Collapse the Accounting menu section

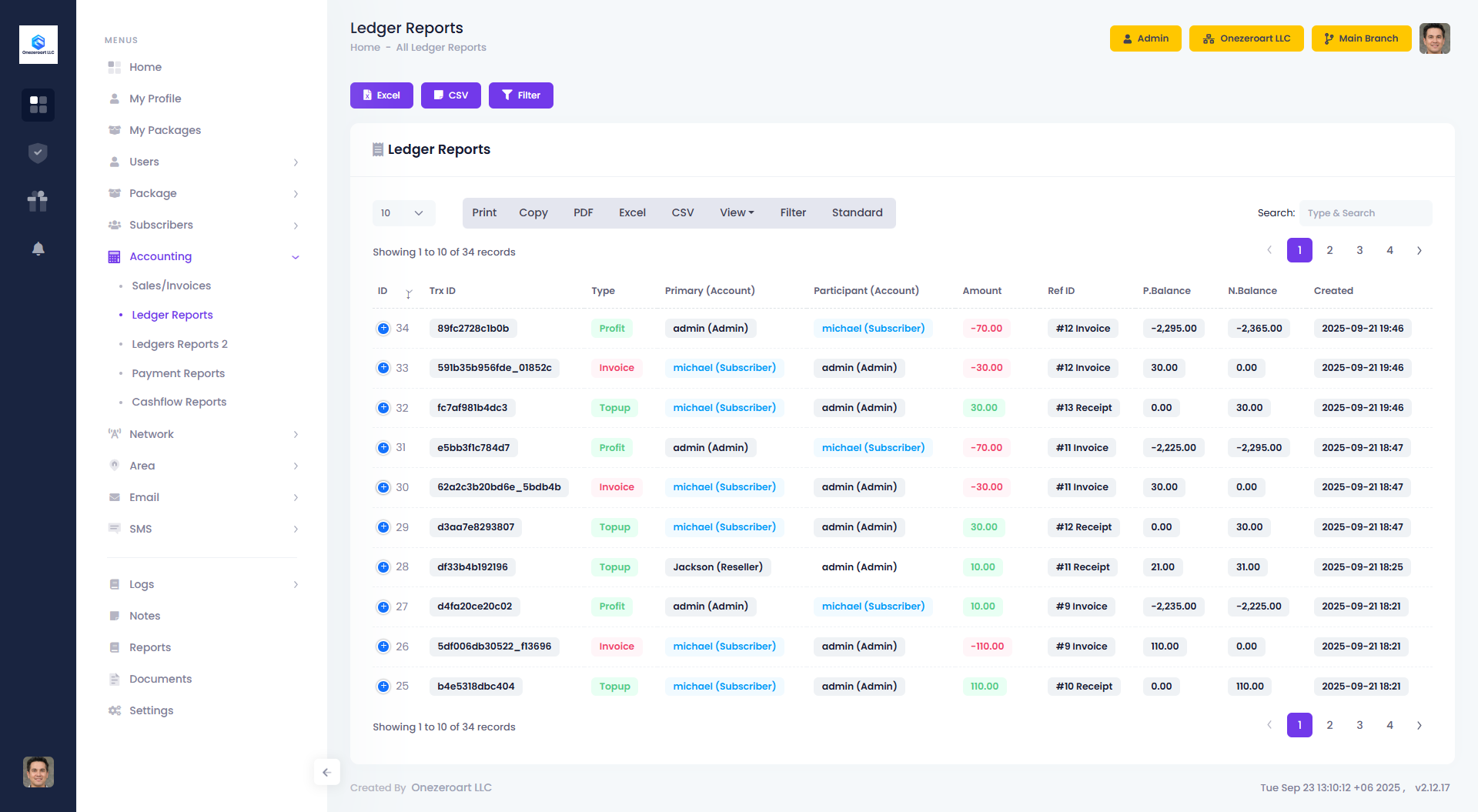coord(296,257)
